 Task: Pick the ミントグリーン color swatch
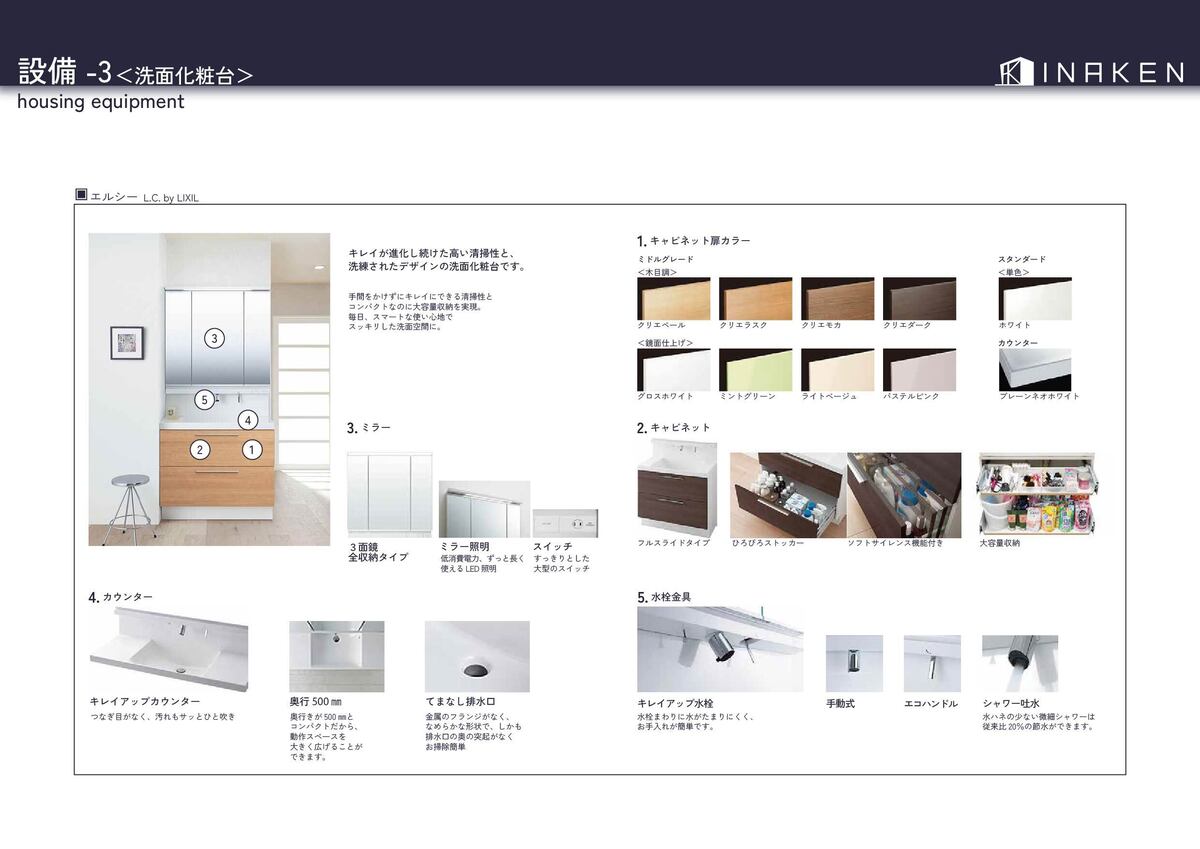[x=755, y=370]
